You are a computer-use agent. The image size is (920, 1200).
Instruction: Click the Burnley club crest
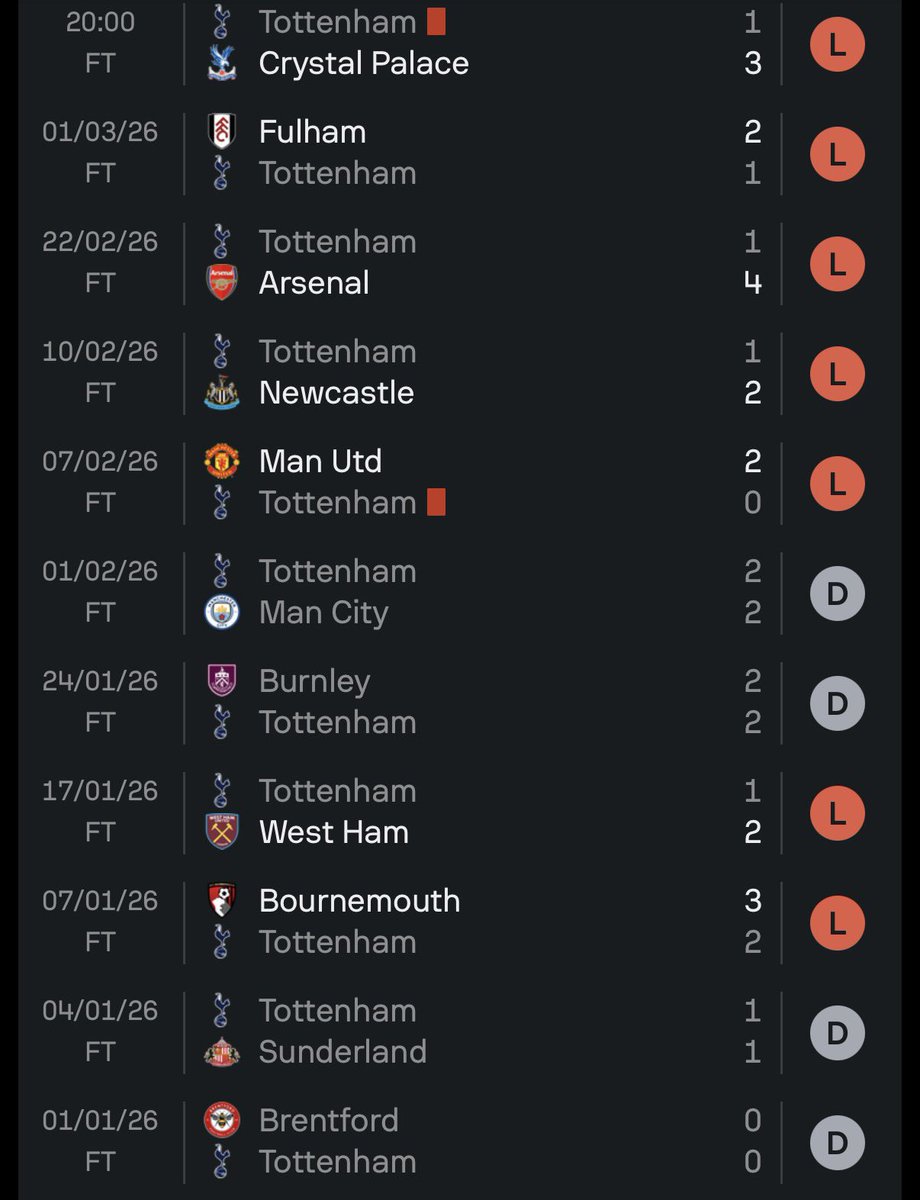(x=222, y=681)
